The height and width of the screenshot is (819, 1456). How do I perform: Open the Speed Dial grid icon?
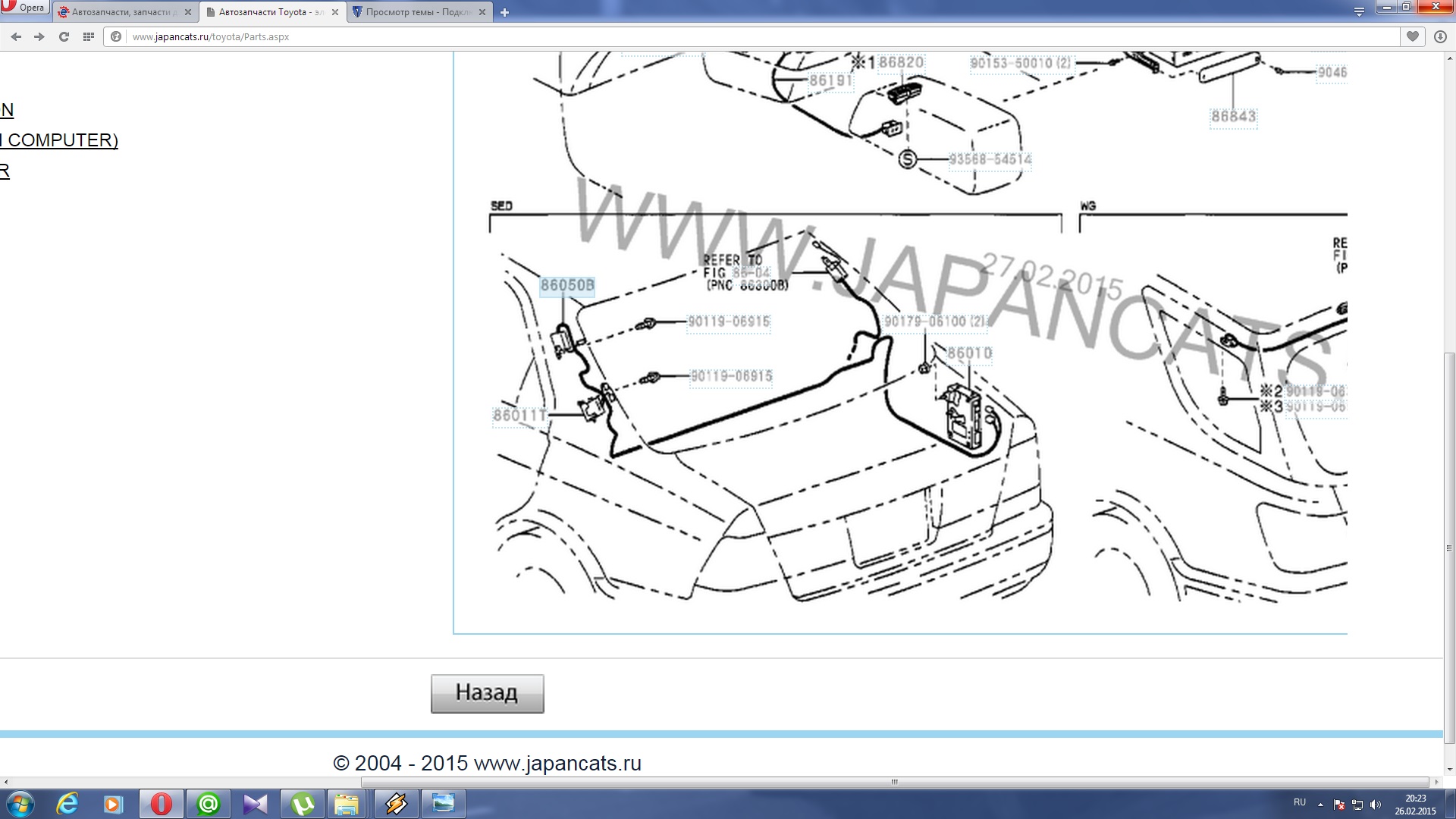(88, 36)
